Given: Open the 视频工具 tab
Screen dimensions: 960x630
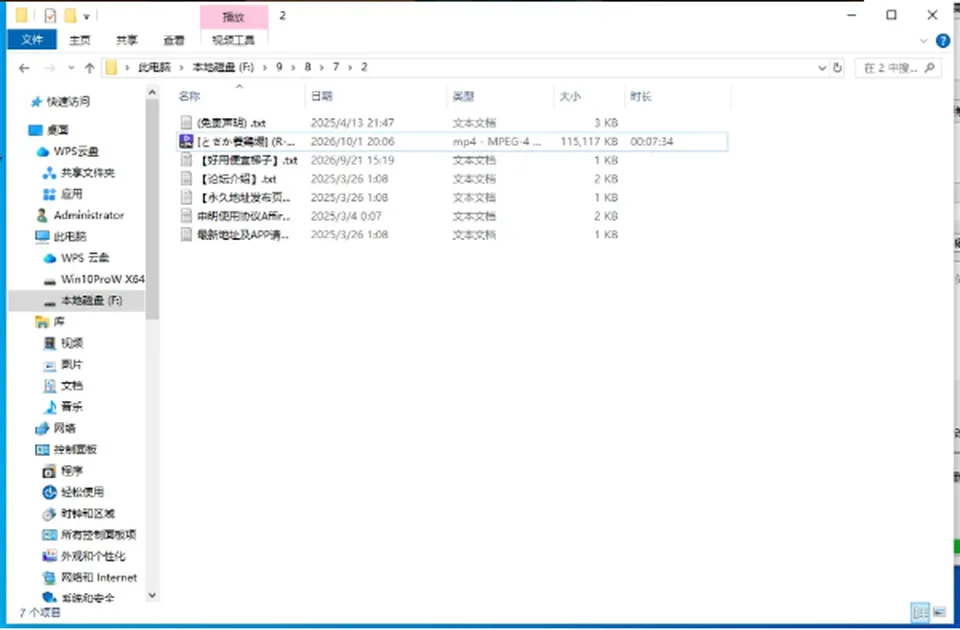Looking at the screenshot, I should [233, 40].
